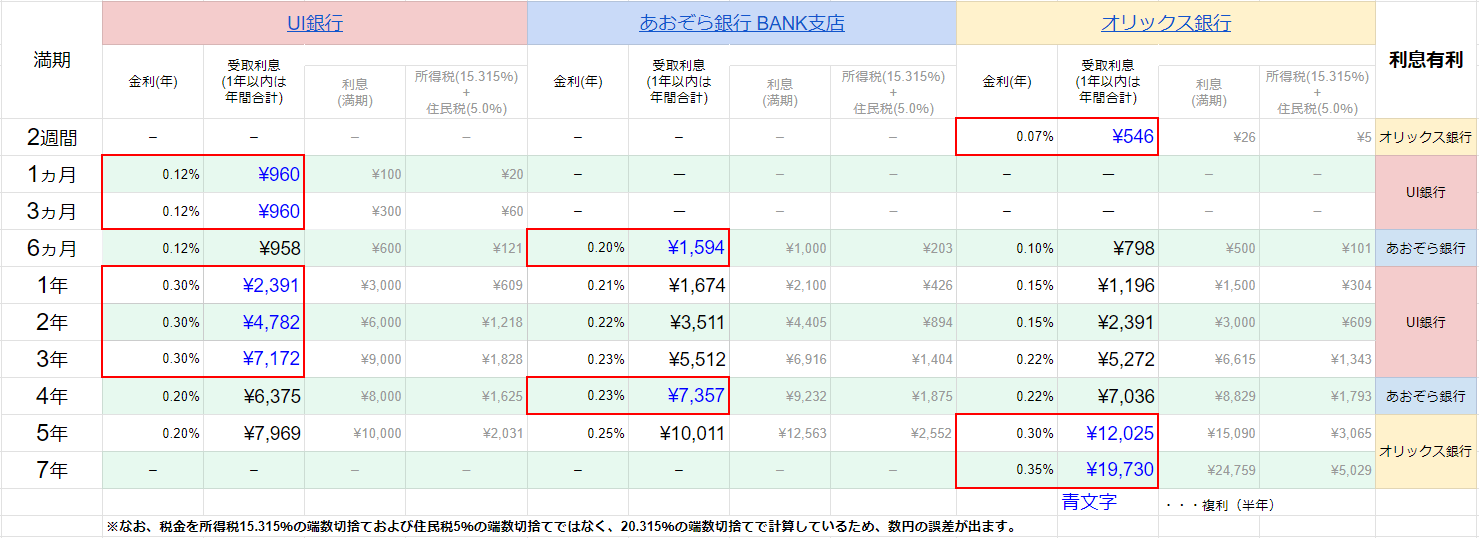Click the UI銀行 result cell for 1ヵ月-3ヵ月
1479x538 pixels.
pyautogui.click(x=1426, y=192)
